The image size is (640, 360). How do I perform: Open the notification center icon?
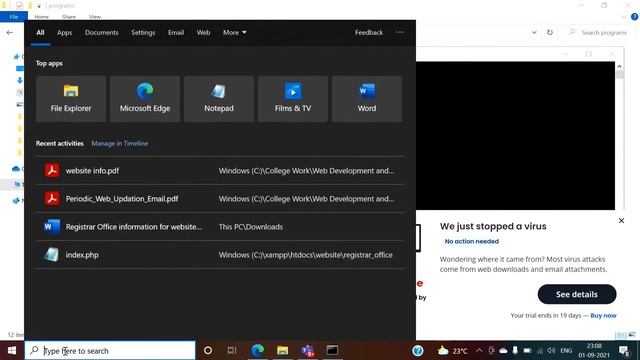[624, 351]
